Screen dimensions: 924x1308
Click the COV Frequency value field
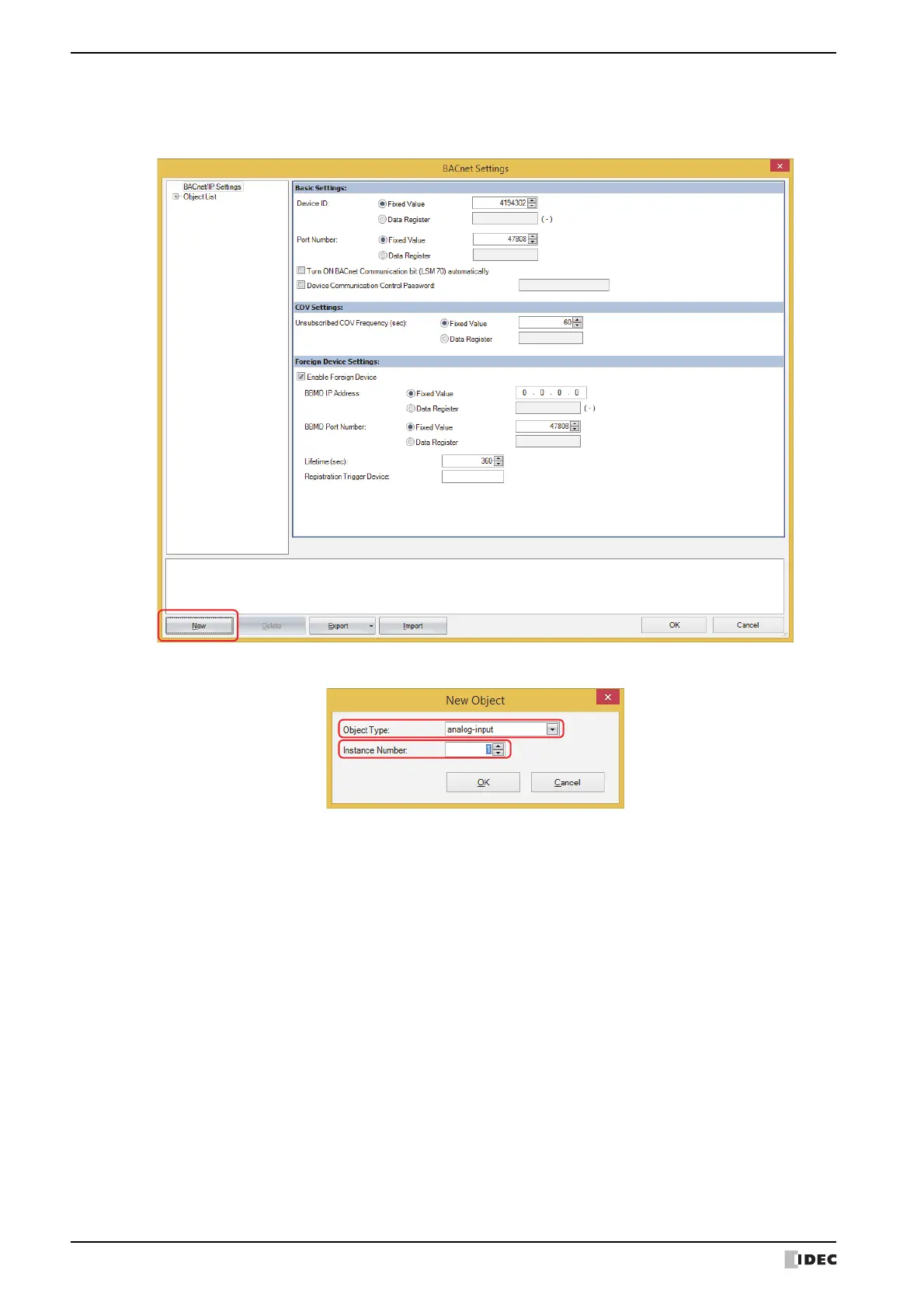(545, 322)
